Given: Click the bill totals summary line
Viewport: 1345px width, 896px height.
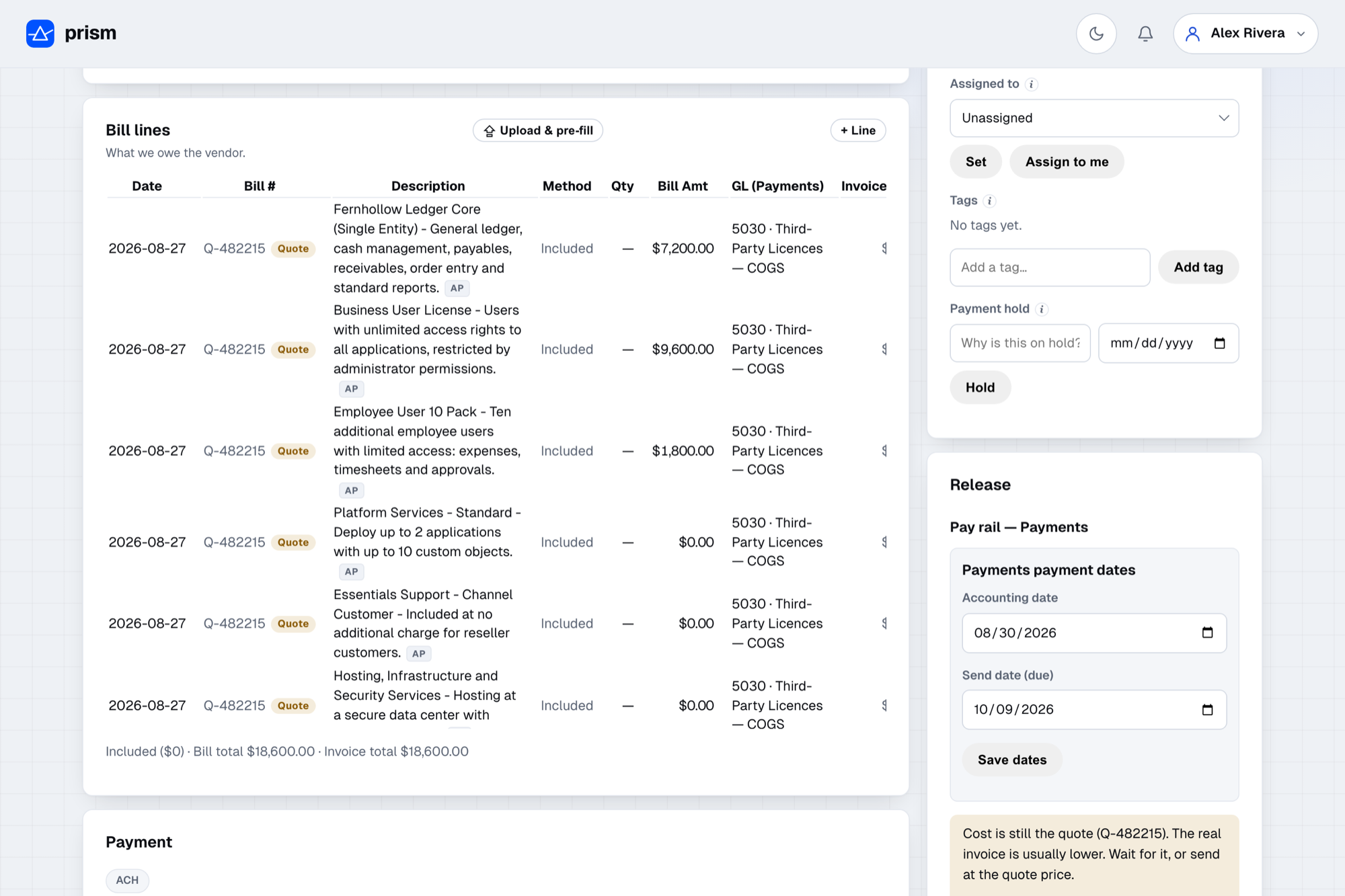Looking at the screenshot, I should coord(287,751).
